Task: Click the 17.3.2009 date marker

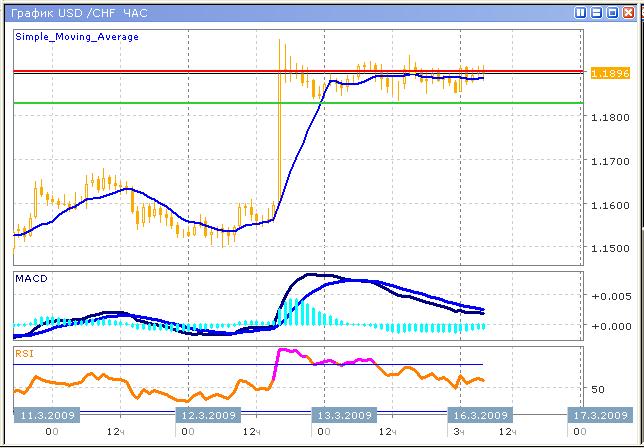Action: 599,415
